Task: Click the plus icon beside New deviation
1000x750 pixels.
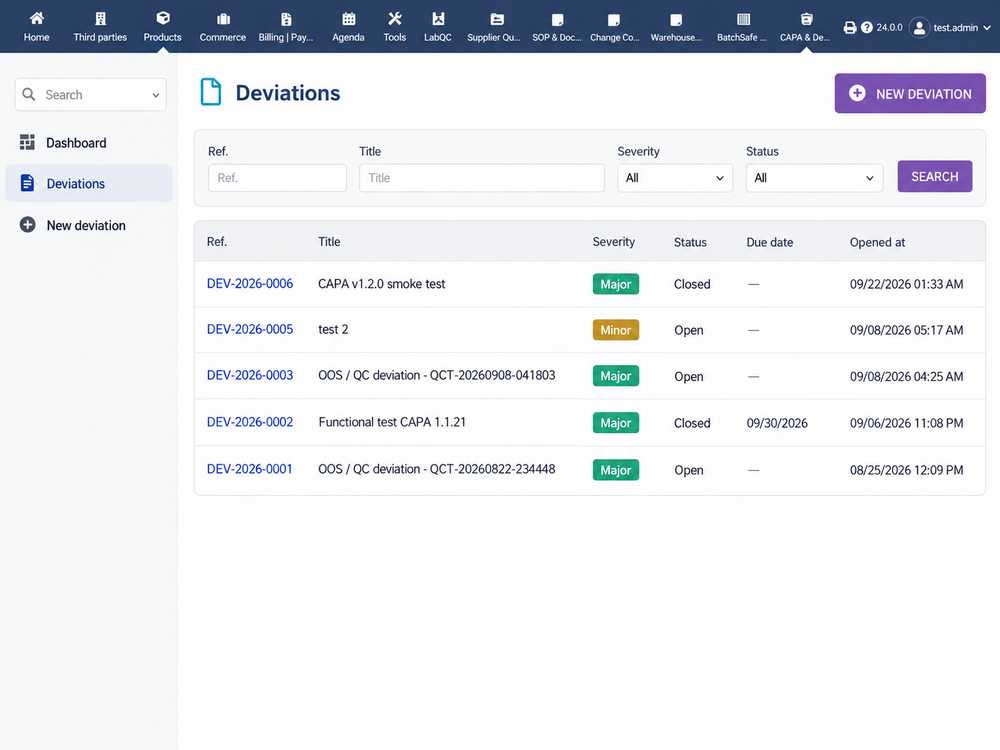Action: [27, 224]
